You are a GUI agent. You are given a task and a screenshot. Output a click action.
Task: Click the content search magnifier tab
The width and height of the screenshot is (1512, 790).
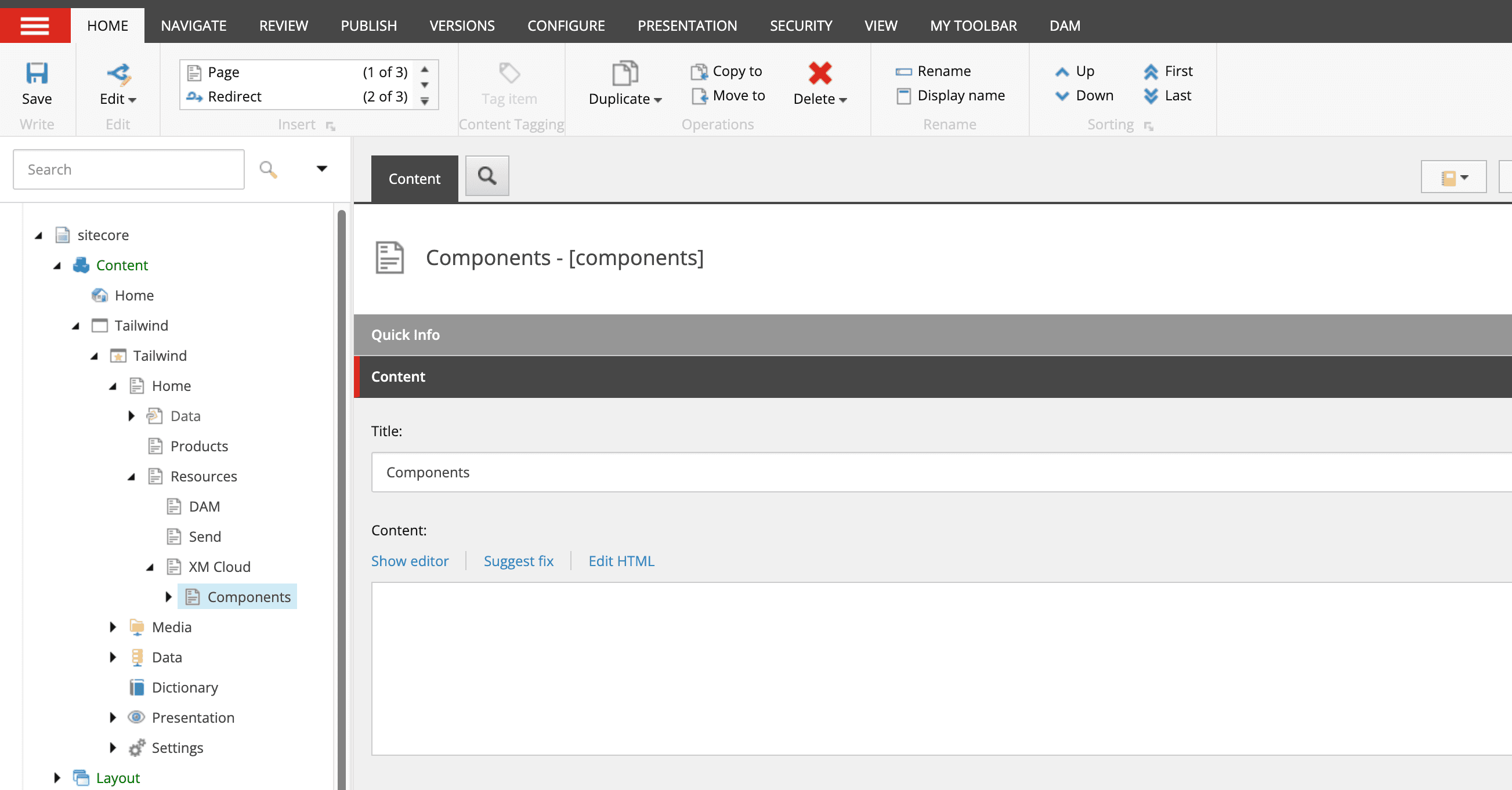pos(487,176)
